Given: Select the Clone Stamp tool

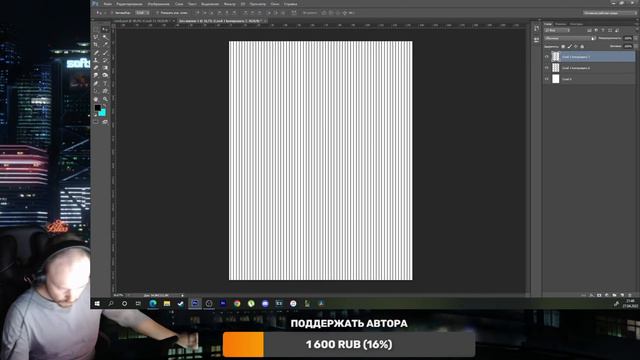Looking at the screenshot, I should (x=95, y=60).
